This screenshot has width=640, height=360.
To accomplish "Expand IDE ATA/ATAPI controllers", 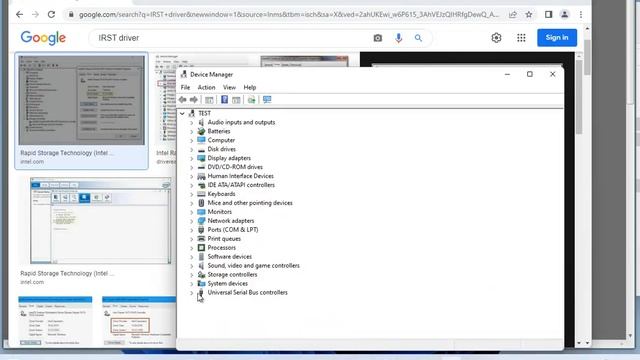I will pyautogui.click(x=191, y=185).
